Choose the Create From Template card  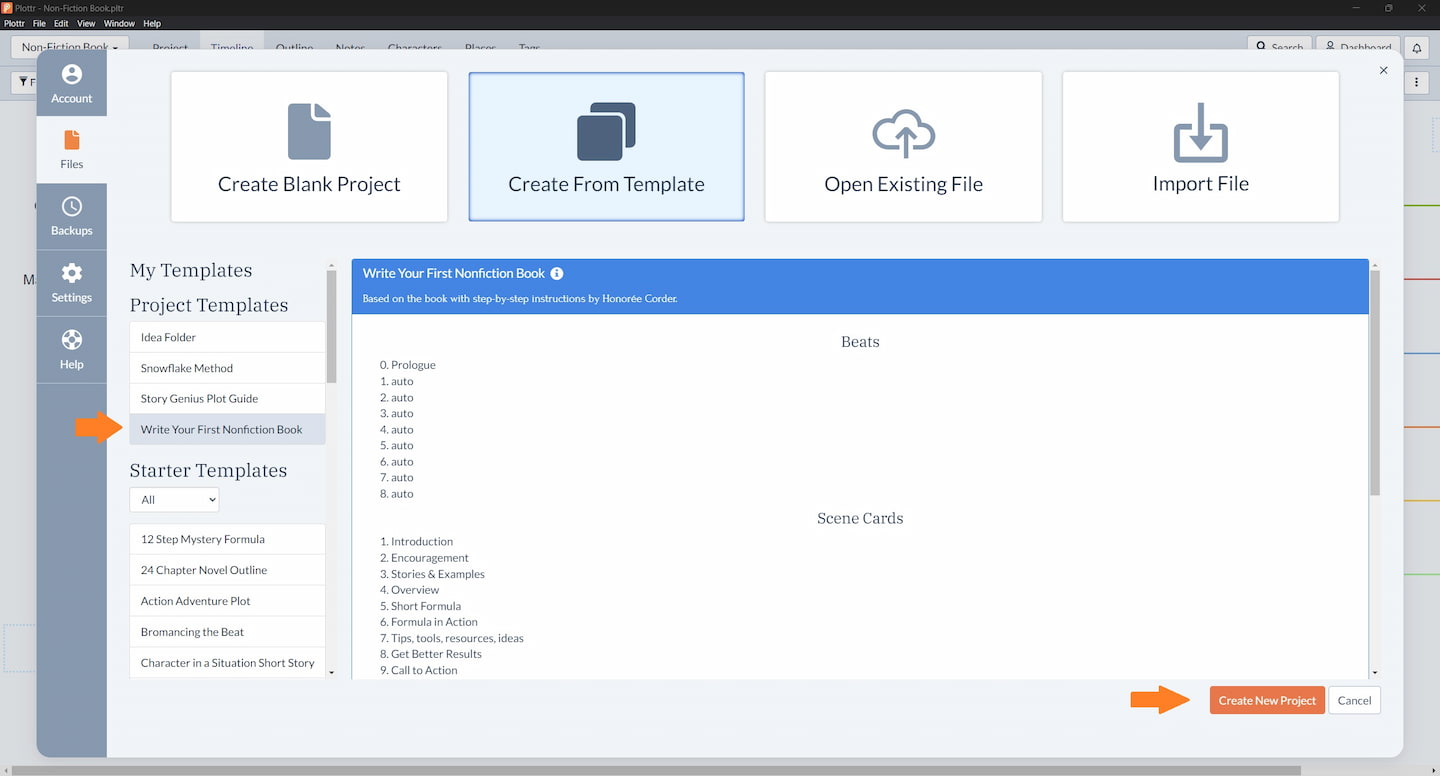click(x=606, y=146)
